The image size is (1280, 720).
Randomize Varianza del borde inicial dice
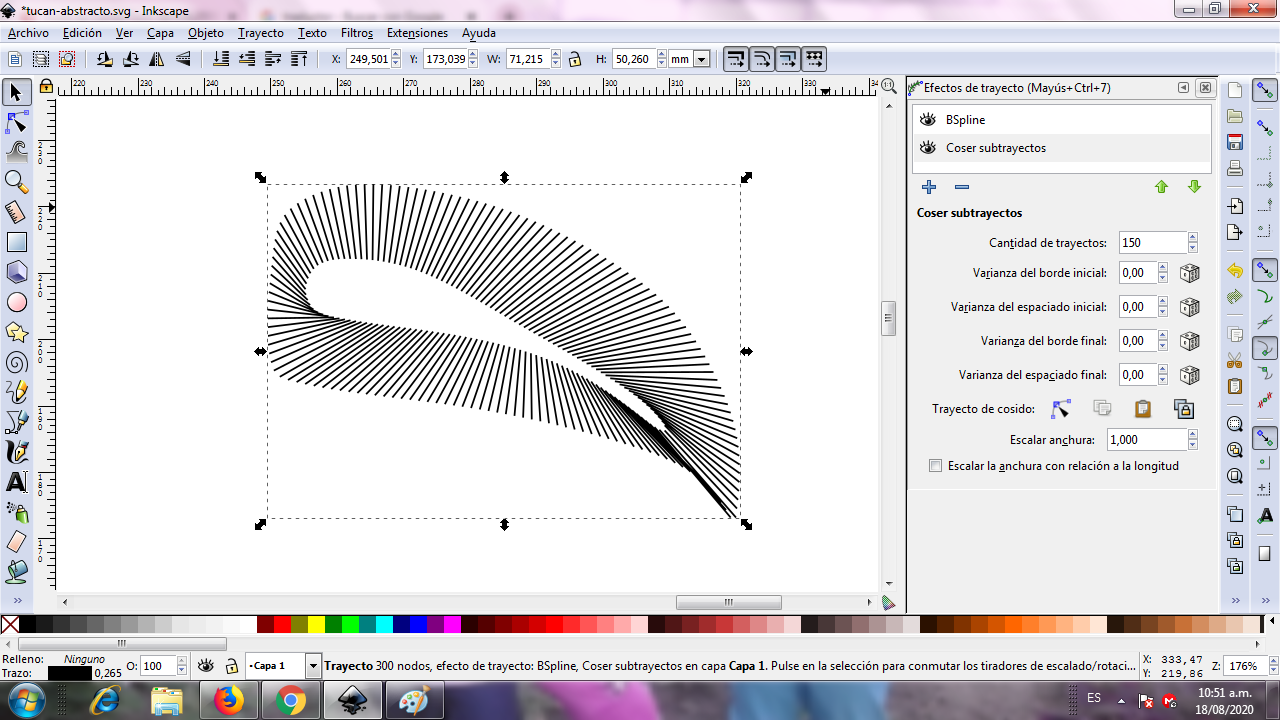(x=1189, y=273)
